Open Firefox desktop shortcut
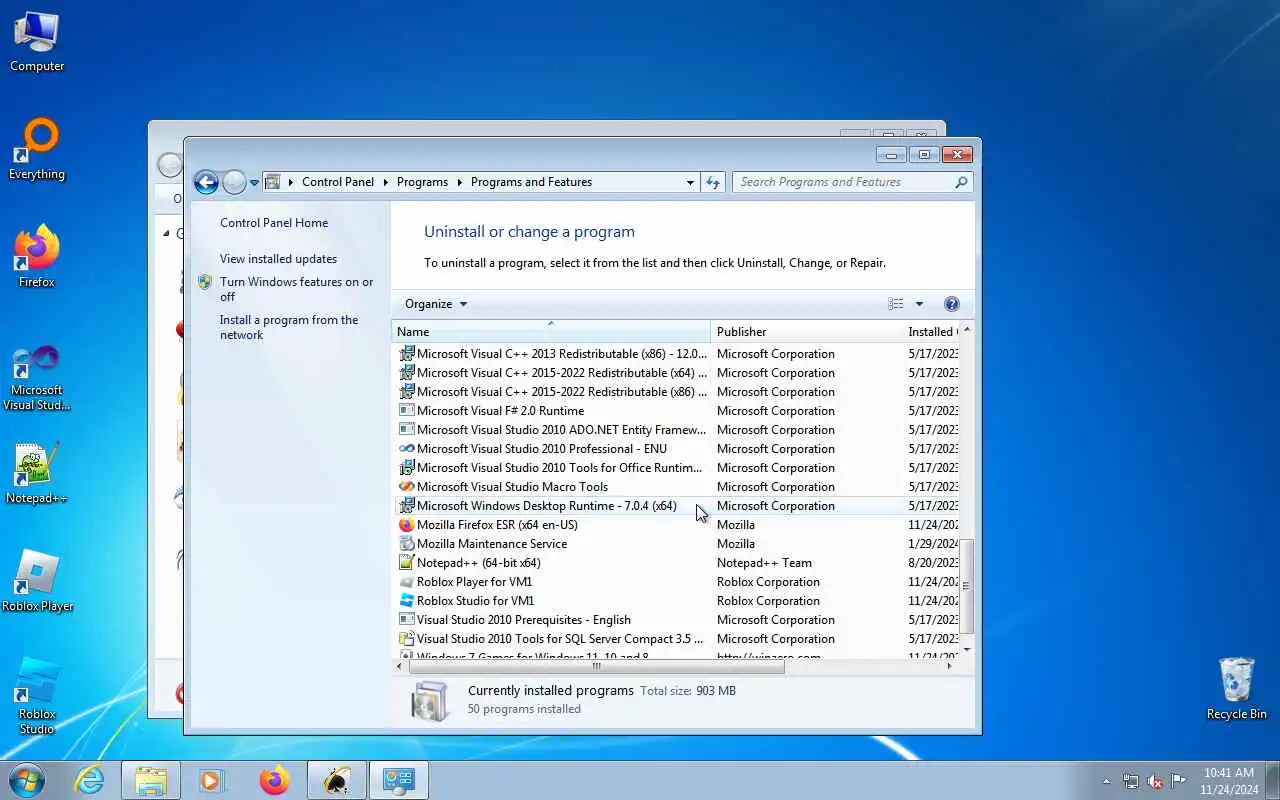 coord(37,258)
